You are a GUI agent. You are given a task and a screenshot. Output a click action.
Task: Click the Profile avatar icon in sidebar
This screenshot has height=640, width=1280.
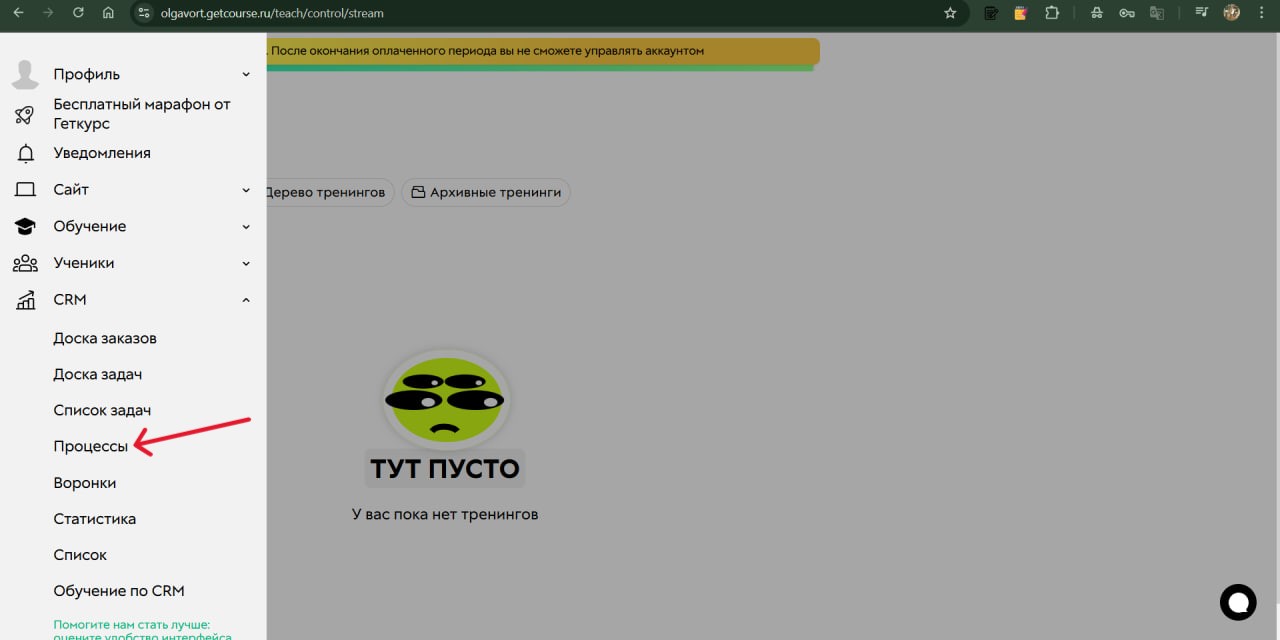tap(25, 75)
